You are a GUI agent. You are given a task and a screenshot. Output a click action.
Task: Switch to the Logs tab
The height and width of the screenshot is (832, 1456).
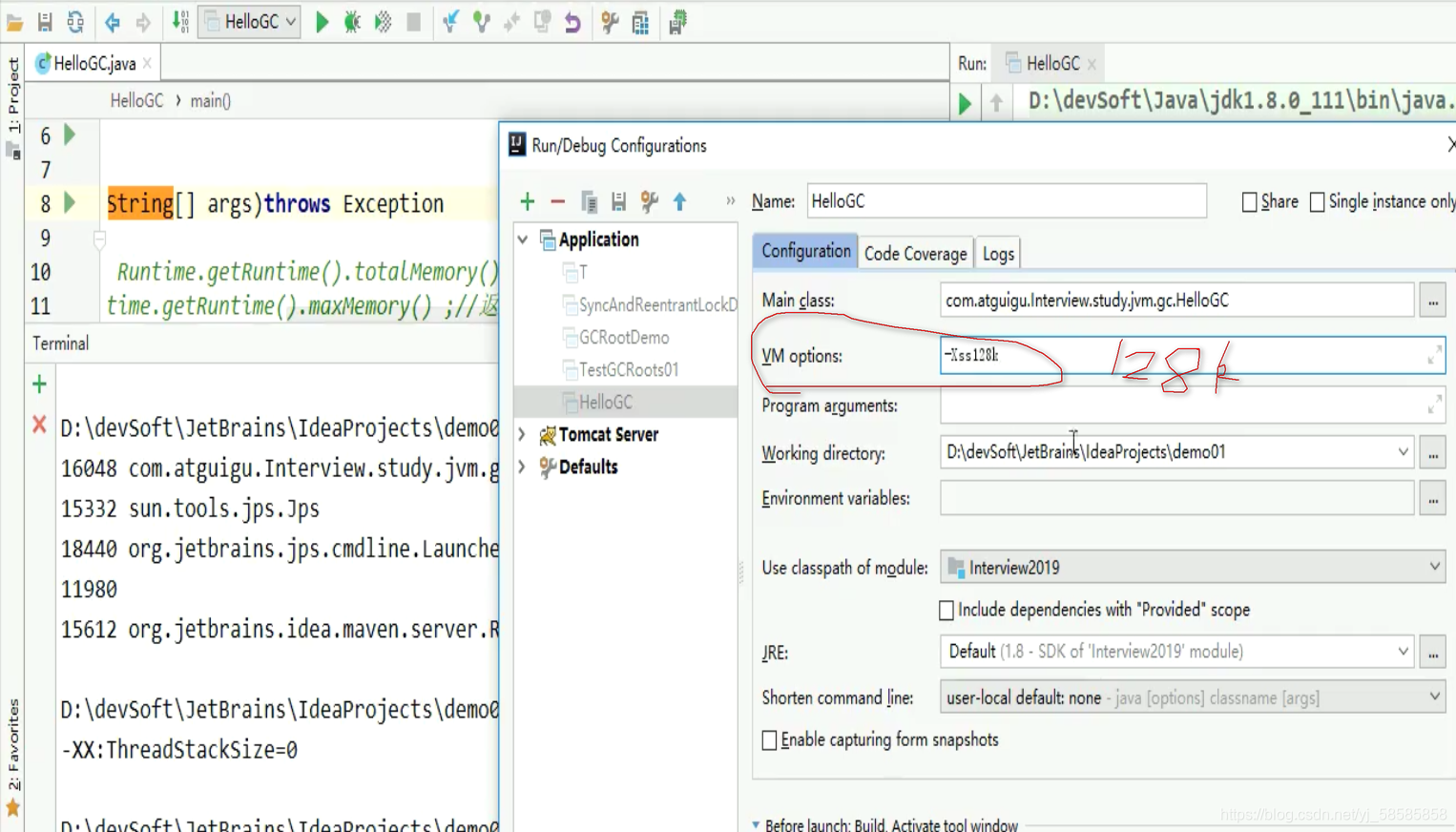pyautogui.click(x=998, y=254)
